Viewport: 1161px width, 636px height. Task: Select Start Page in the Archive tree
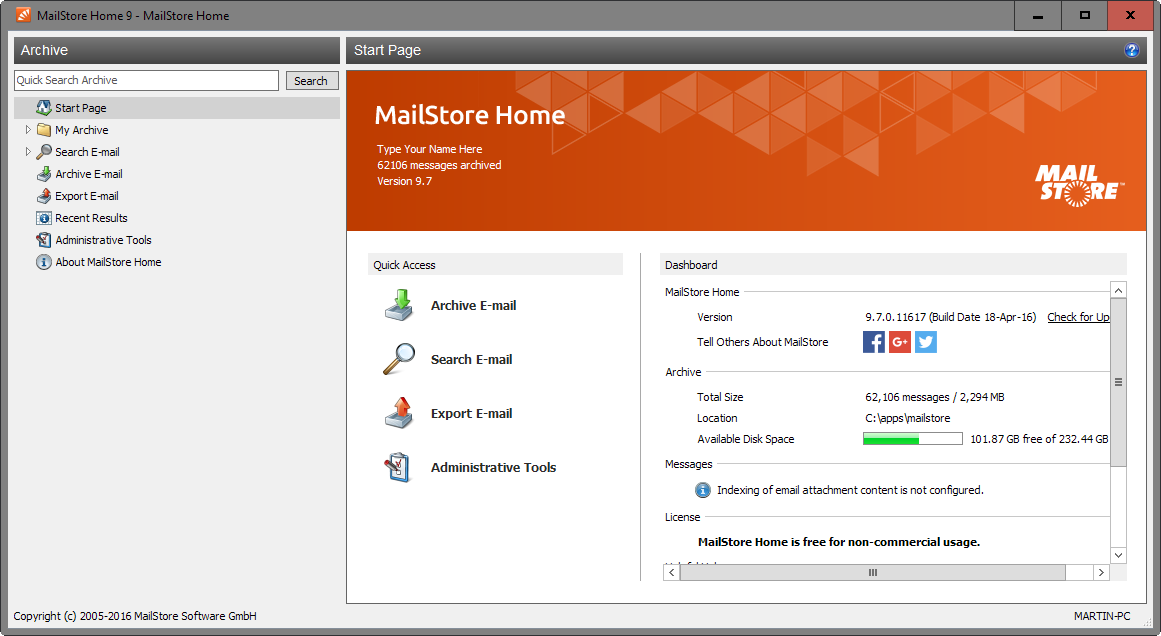(81, 108)
